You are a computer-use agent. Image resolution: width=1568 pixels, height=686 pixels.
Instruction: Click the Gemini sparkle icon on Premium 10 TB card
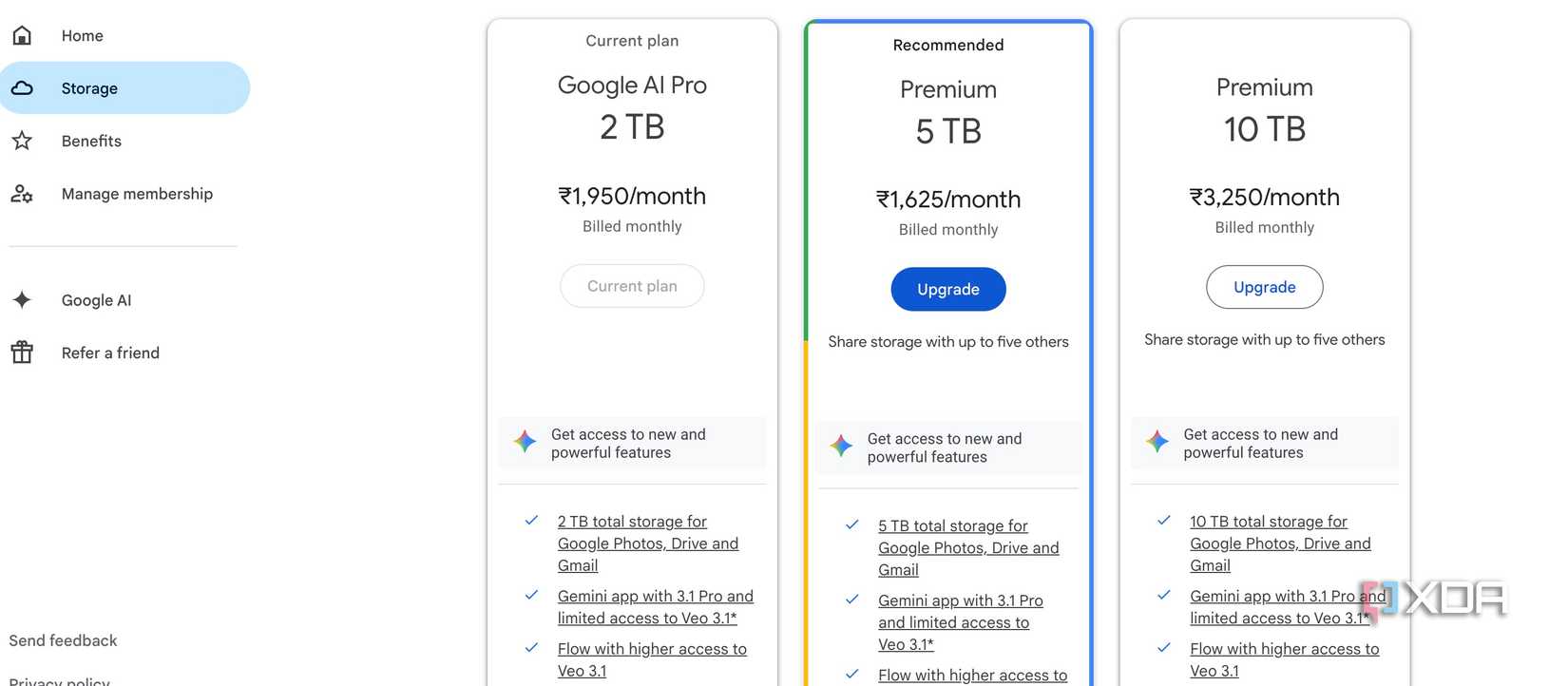coord(1156,441)
